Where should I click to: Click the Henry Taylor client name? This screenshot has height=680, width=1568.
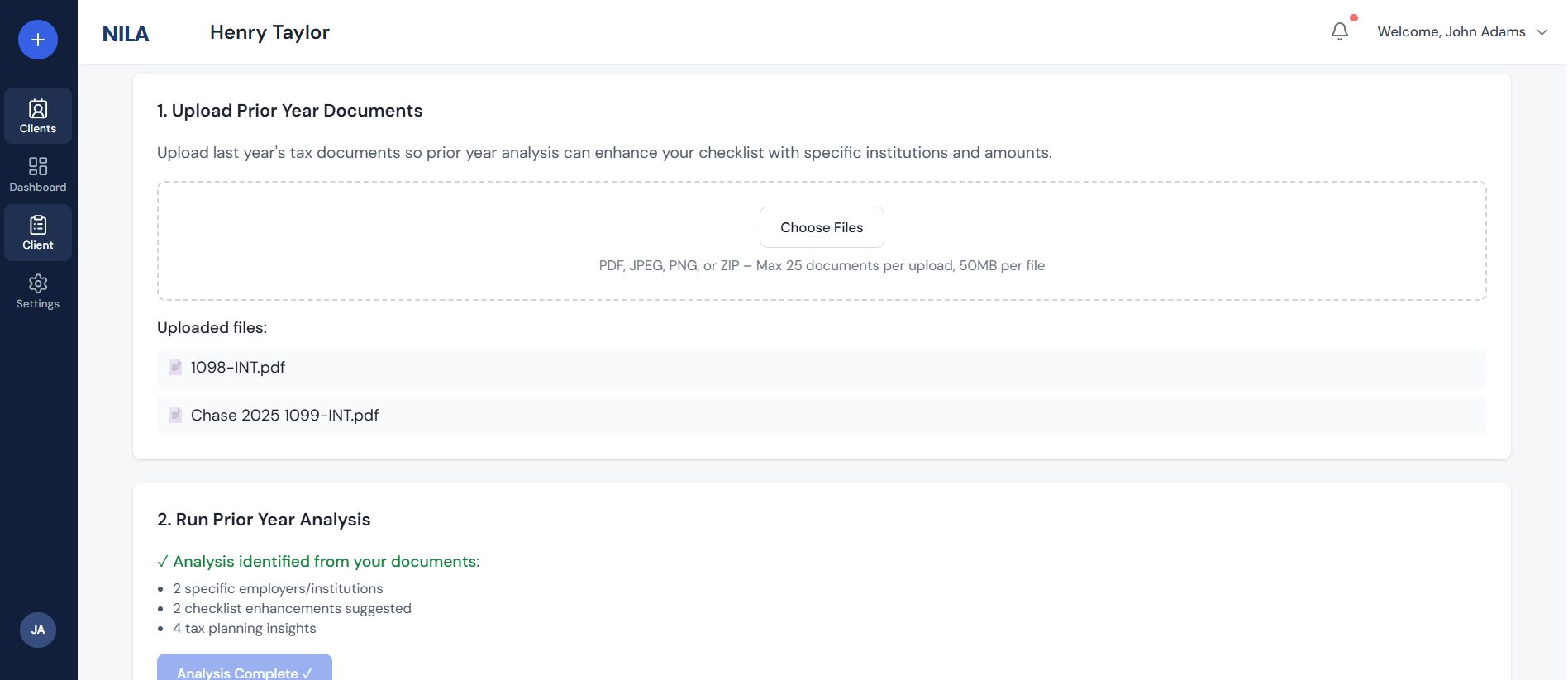coord(269,32)
